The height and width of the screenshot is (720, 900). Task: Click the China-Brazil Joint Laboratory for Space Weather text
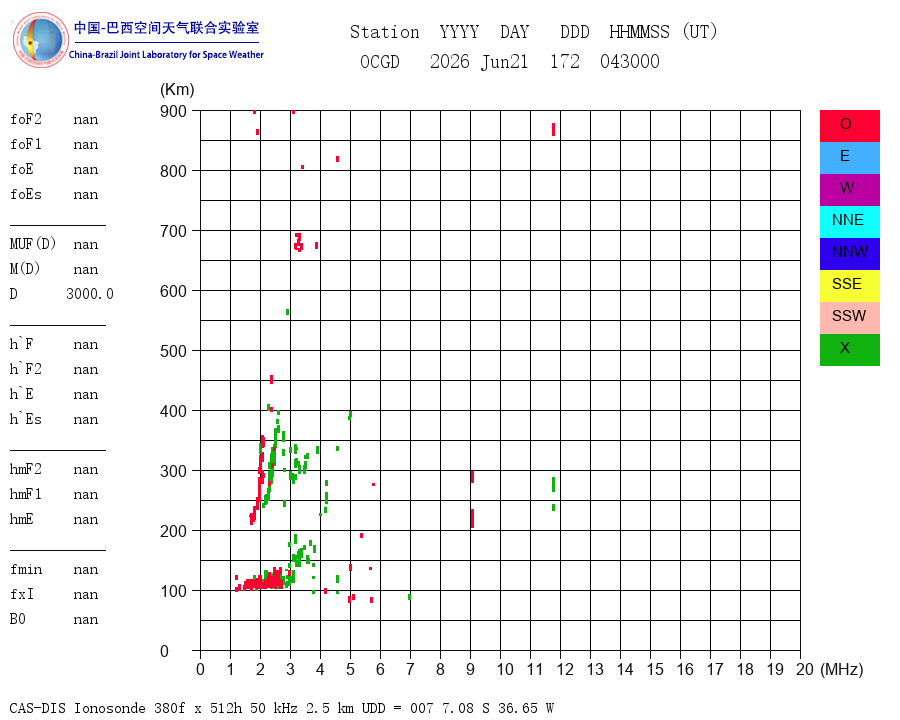pos(166,55)
